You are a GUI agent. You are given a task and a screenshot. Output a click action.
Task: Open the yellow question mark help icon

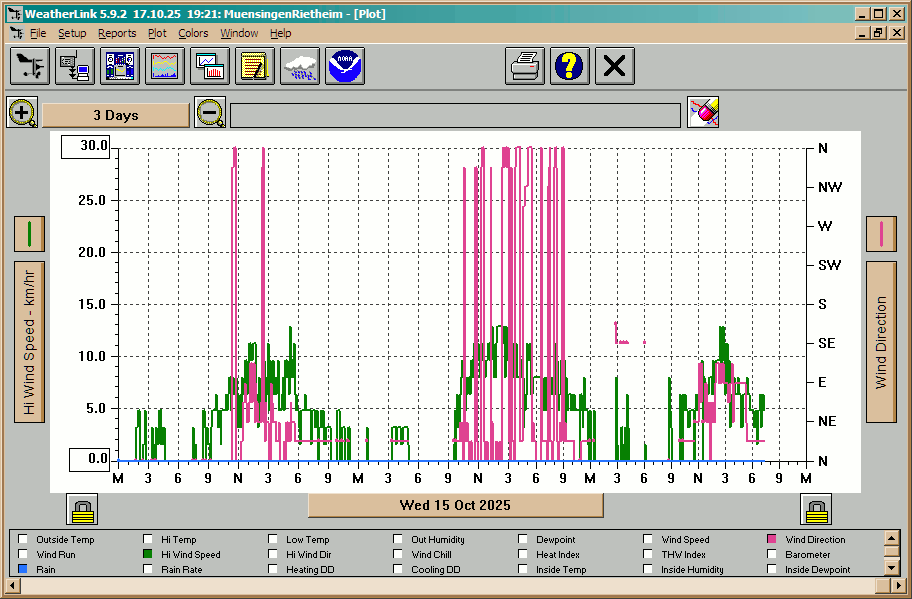pyautogui.click(x=570, y=67)
